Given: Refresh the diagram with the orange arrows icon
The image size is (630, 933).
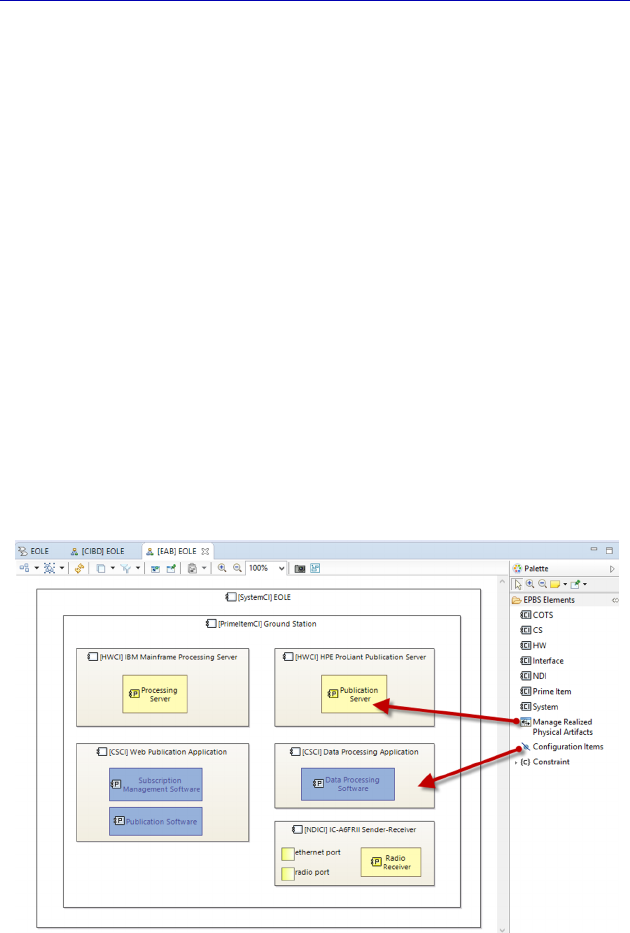Looking at the screenshot, I should [x=79, y=568].
